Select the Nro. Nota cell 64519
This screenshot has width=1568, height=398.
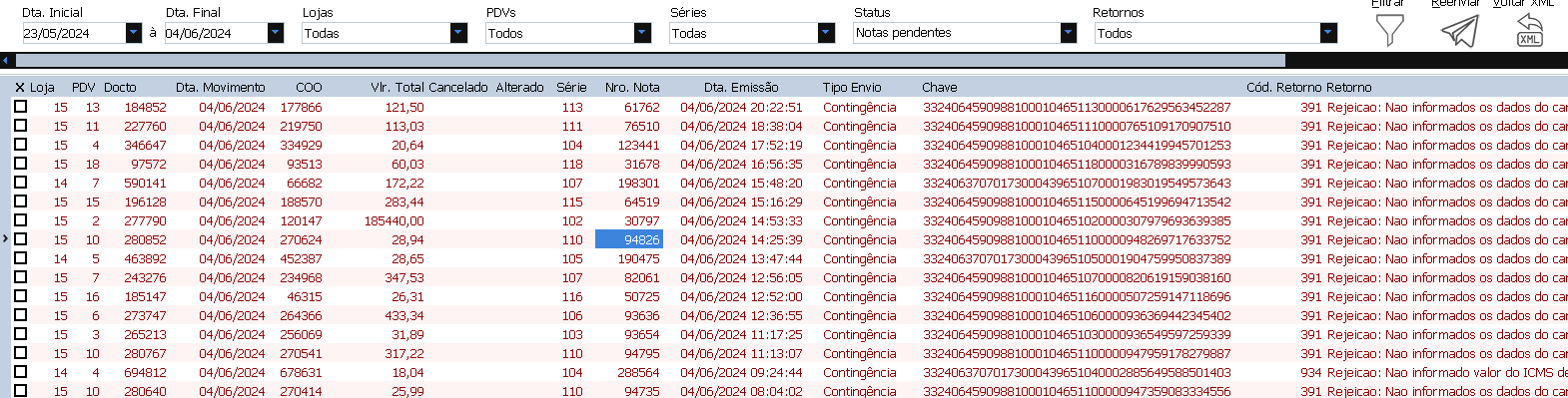coord(642,201)
